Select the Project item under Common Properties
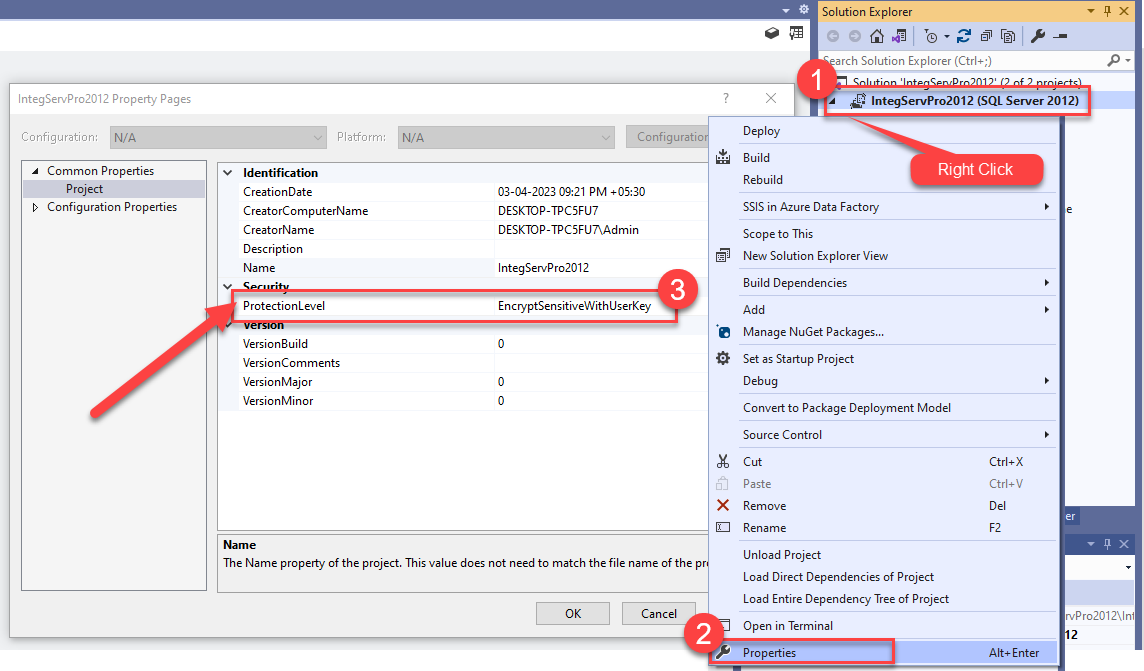Viewport: 1144px width, 671px height. (x=85, y=189)
